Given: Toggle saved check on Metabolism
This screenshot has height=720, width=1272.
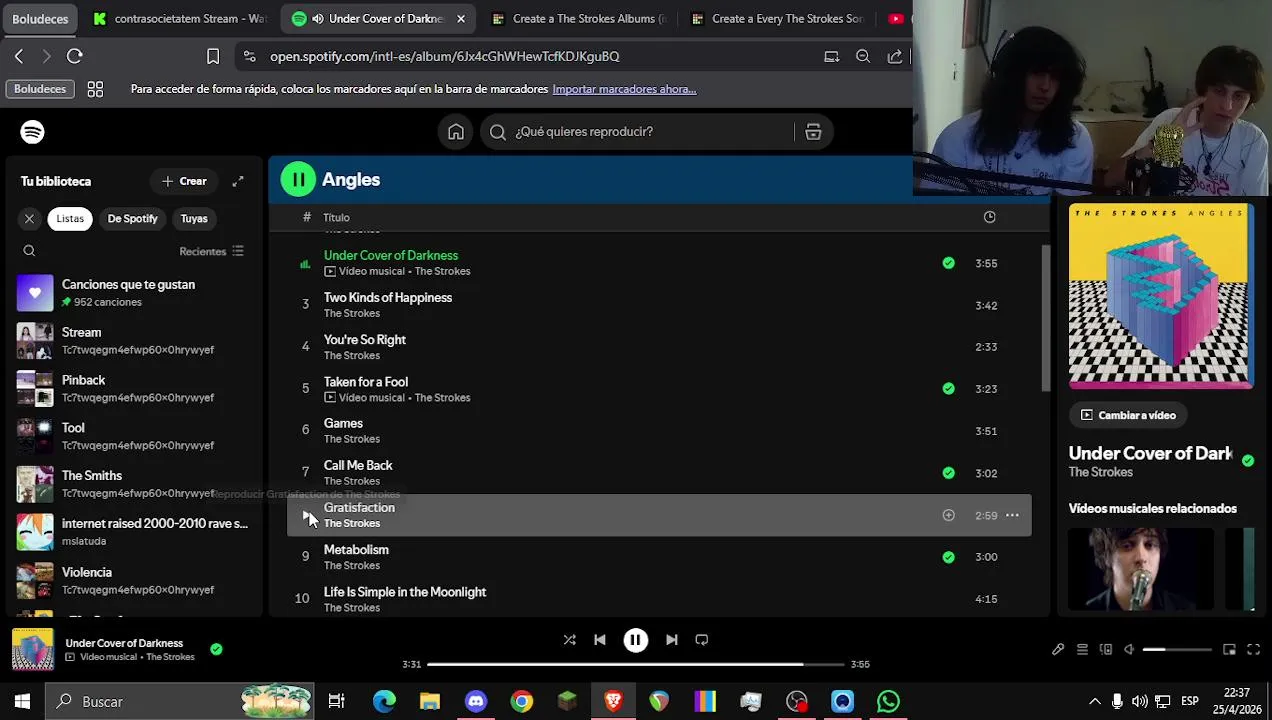Looking at the screenshot, I should point(948,557).
